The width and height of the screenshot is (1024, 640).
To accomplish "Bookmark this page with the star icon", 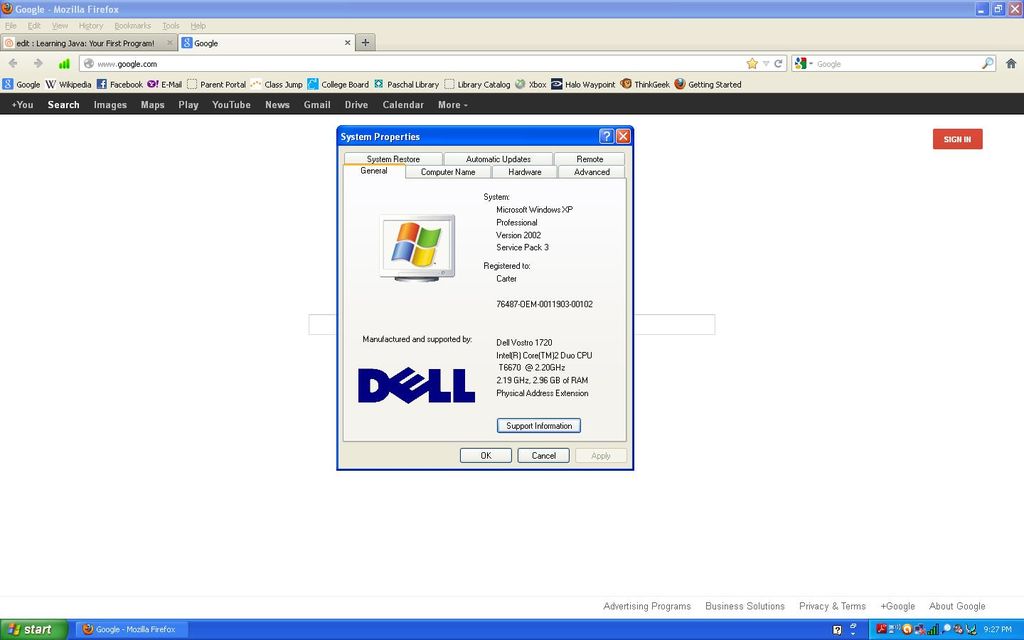I will [752, 63].
